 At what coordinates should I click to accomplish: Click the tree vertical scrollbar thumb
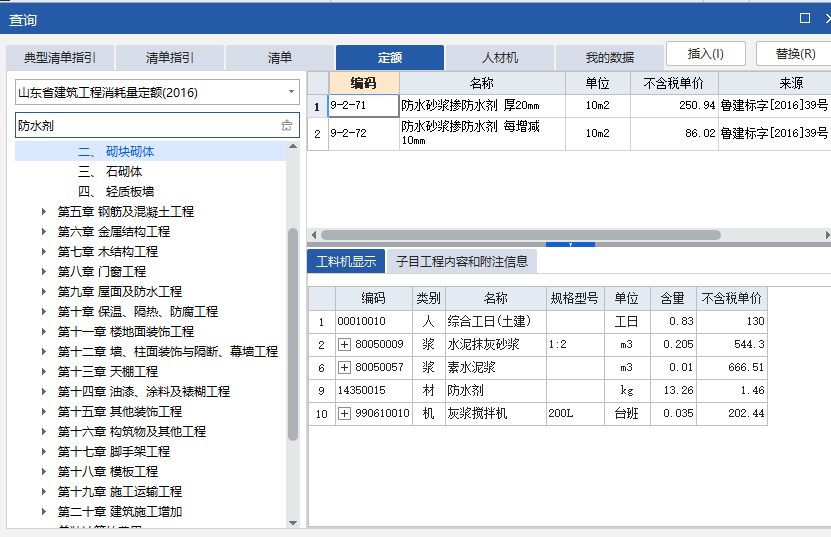293,334
